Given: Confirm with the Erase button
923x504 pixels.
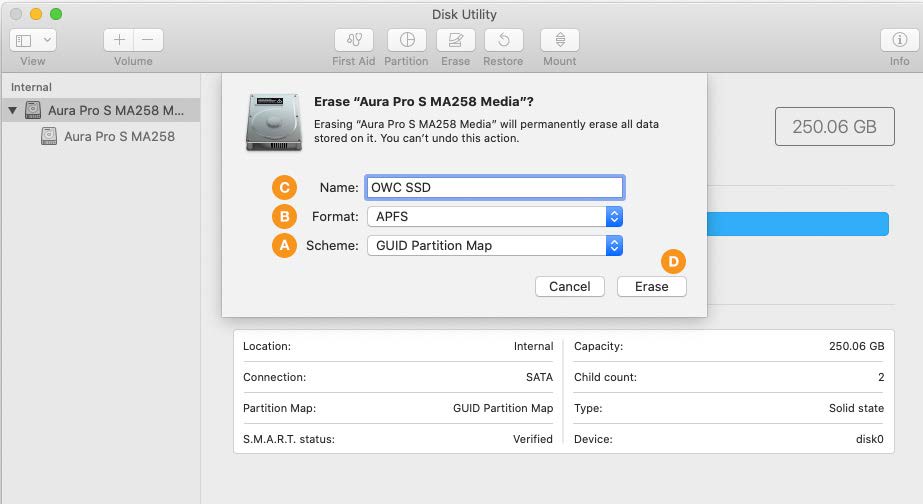Looking at the screenshot, I should (651, 286).
